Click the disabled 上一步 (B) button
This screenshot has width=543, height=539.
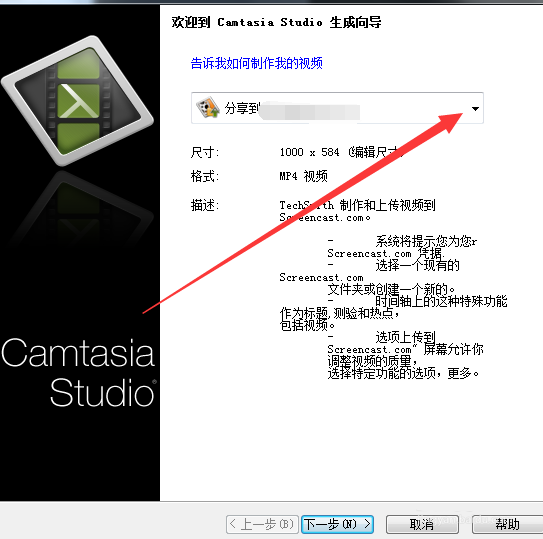262,524
